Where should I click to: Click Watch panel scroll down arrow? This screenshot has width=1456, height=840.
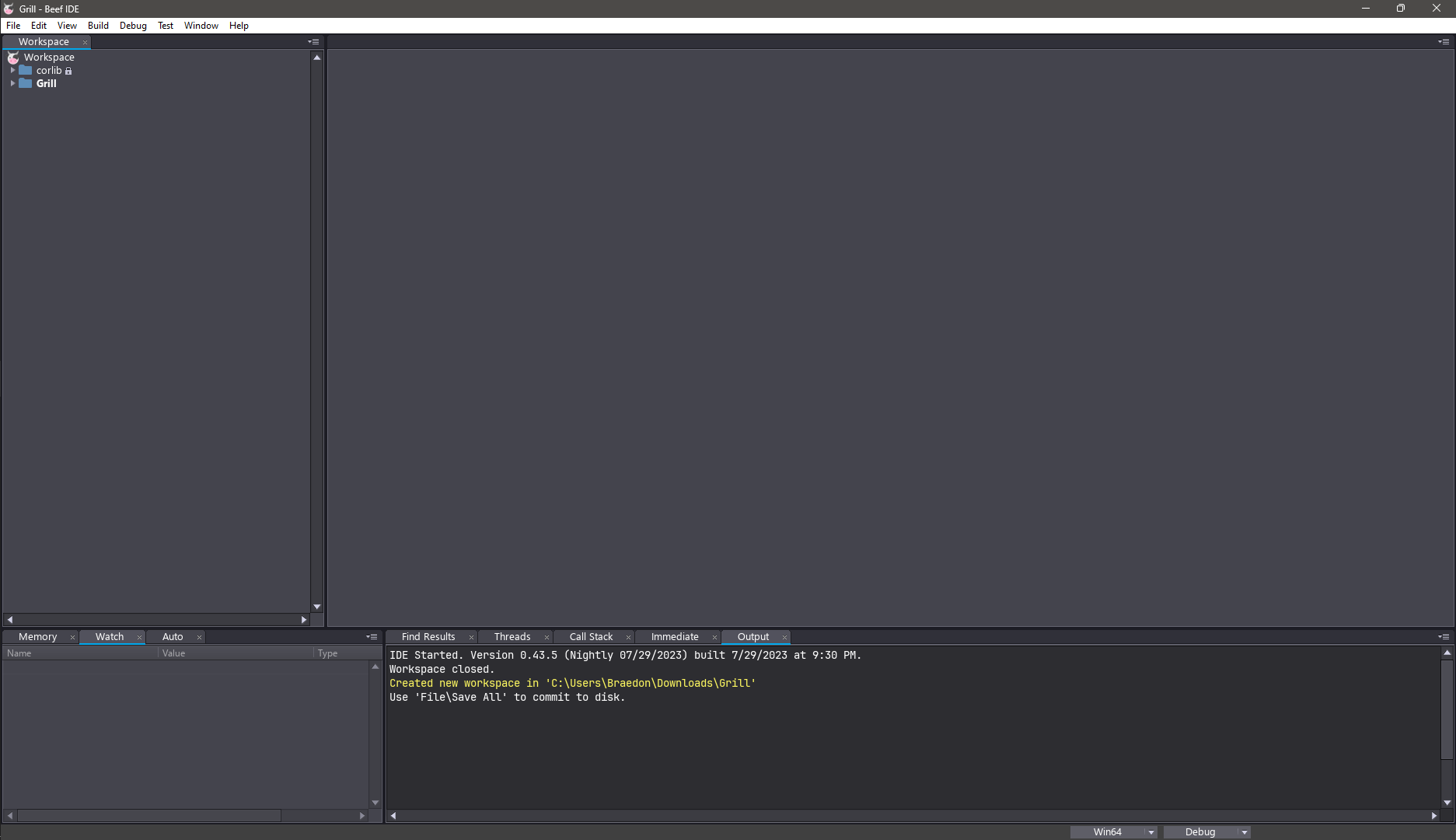coord(375,803)
